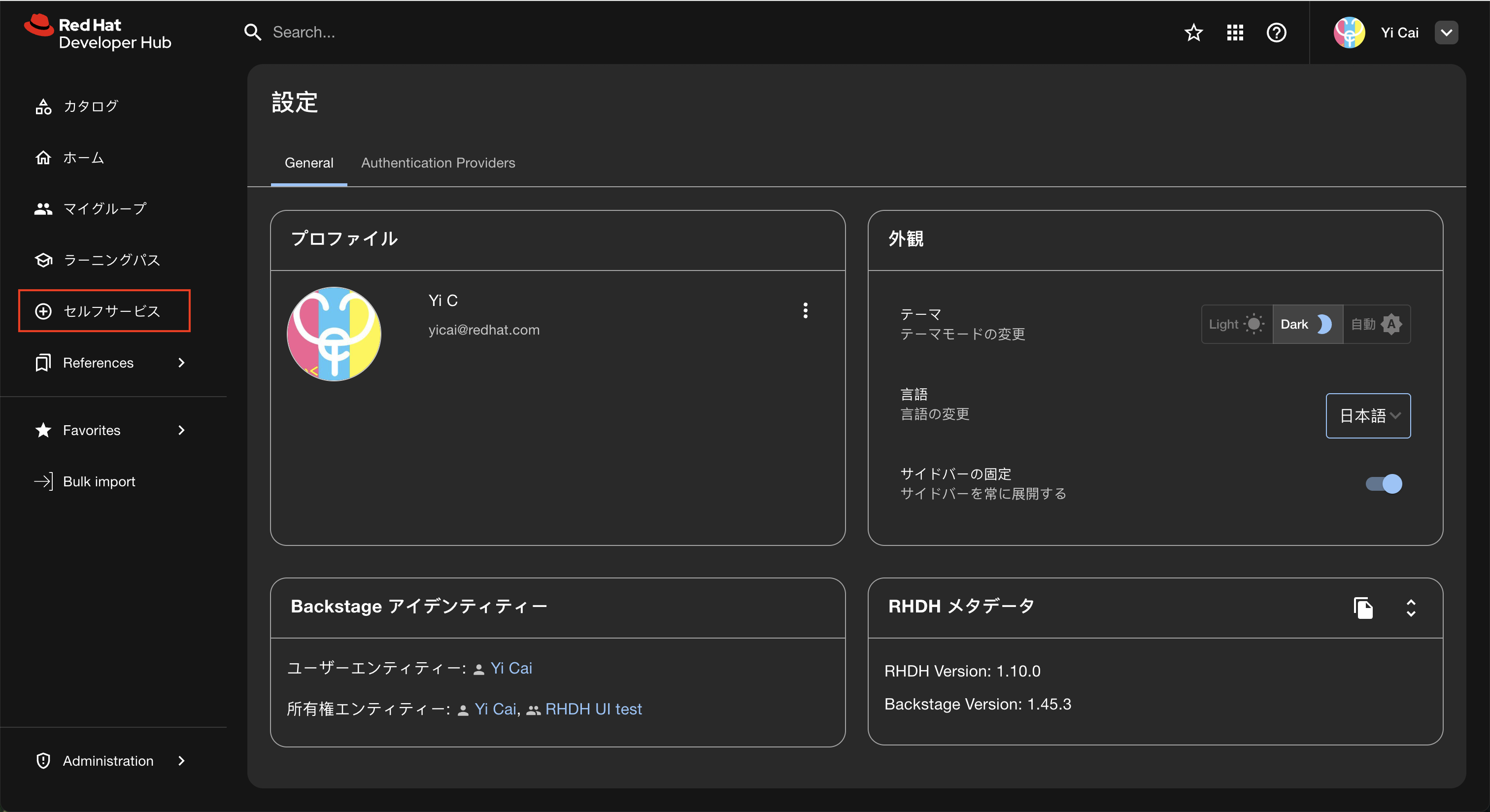
Task: Open the Yi Cai user menu dropdown
Action: click(x=1446, y=33)
